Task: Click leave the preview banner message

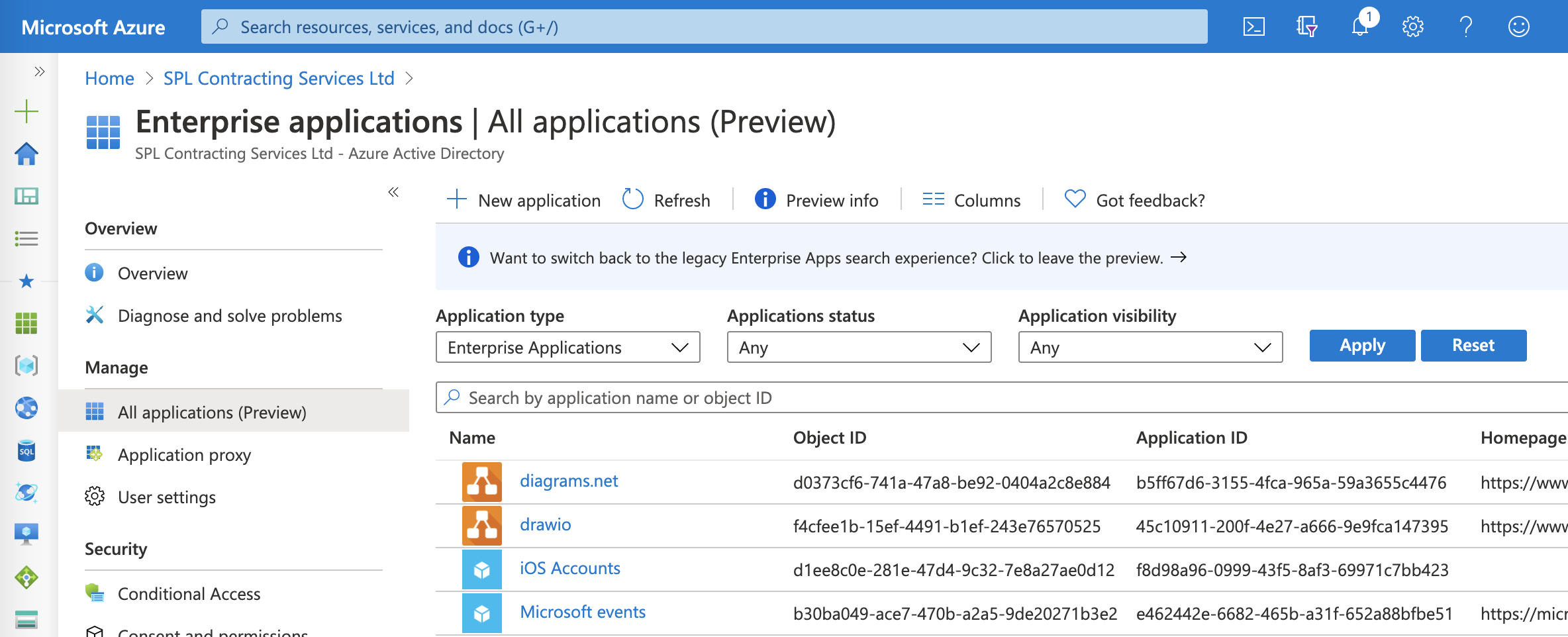Action: (x=826, y=258)
